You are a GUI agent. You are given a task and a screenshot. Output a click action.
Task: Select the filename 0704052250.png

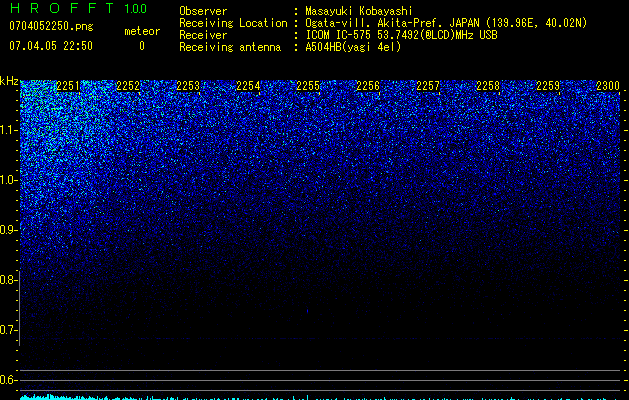[x=51, y=26]
